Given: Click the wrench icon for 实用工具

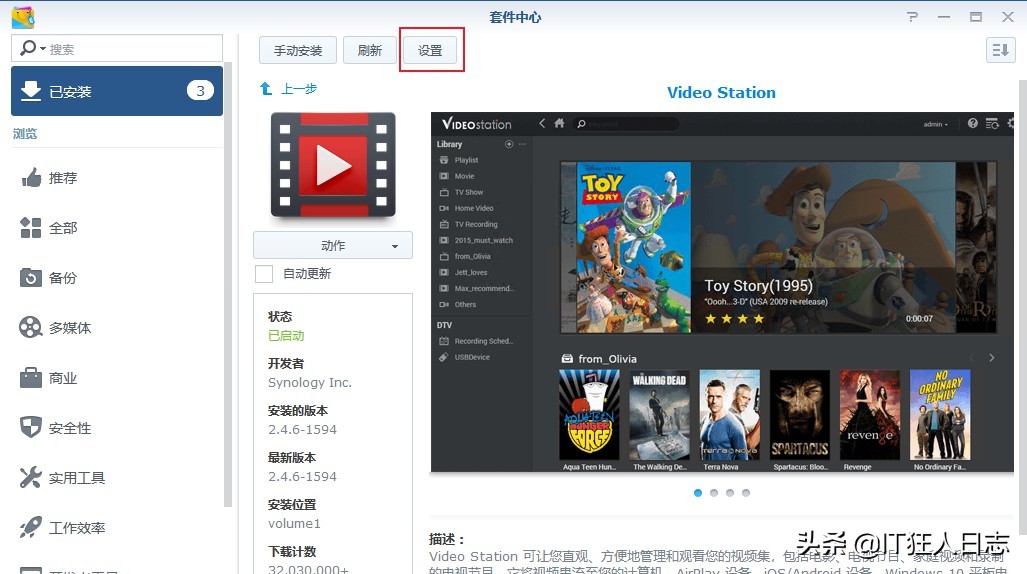Looking at the screenshot, I should pos(31,477).
